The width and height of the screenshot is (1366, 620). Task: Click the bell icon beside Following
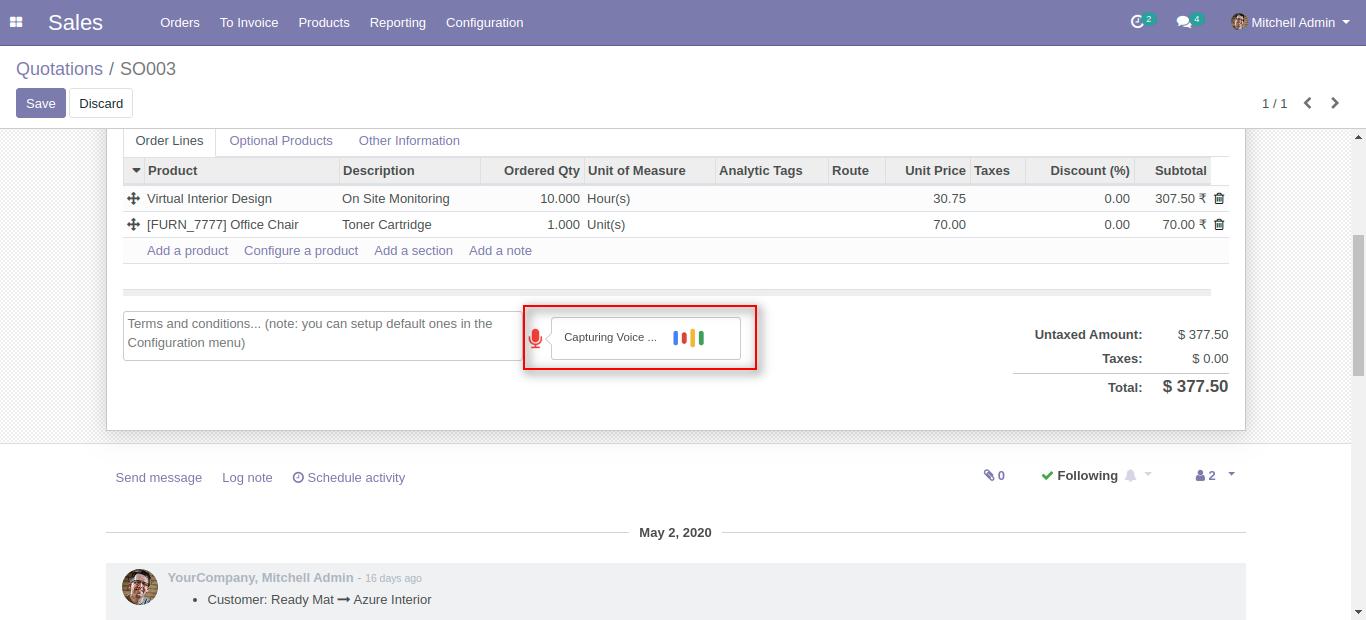(x=1131, y=475)
